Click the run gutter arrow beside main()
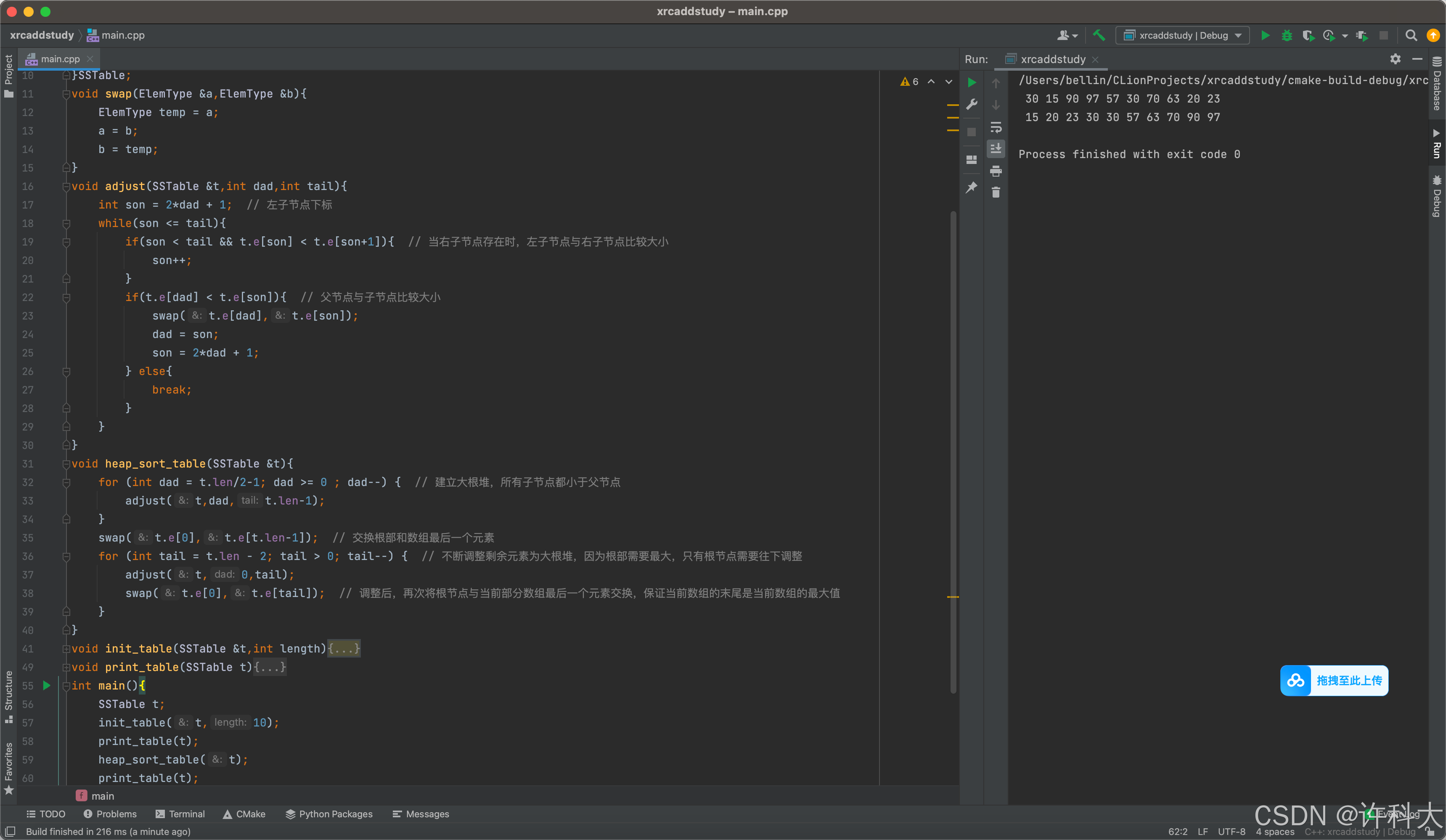Viewport: 1446px width, 840px height. pyautogui.click(x=47, y=685)
